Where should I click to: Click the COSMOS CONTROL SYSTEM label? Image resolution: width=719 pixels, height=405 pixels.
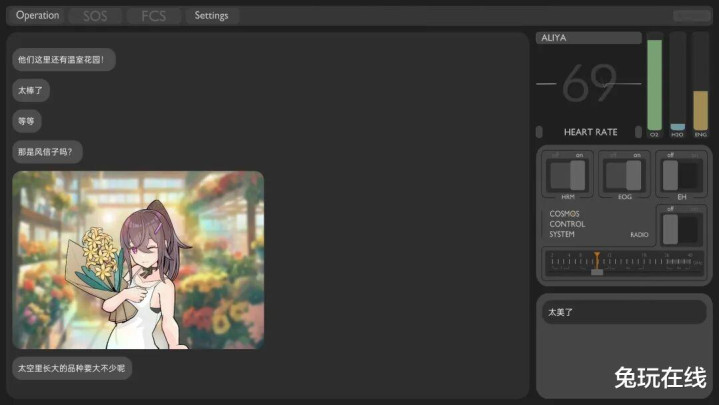click(567, 224)
